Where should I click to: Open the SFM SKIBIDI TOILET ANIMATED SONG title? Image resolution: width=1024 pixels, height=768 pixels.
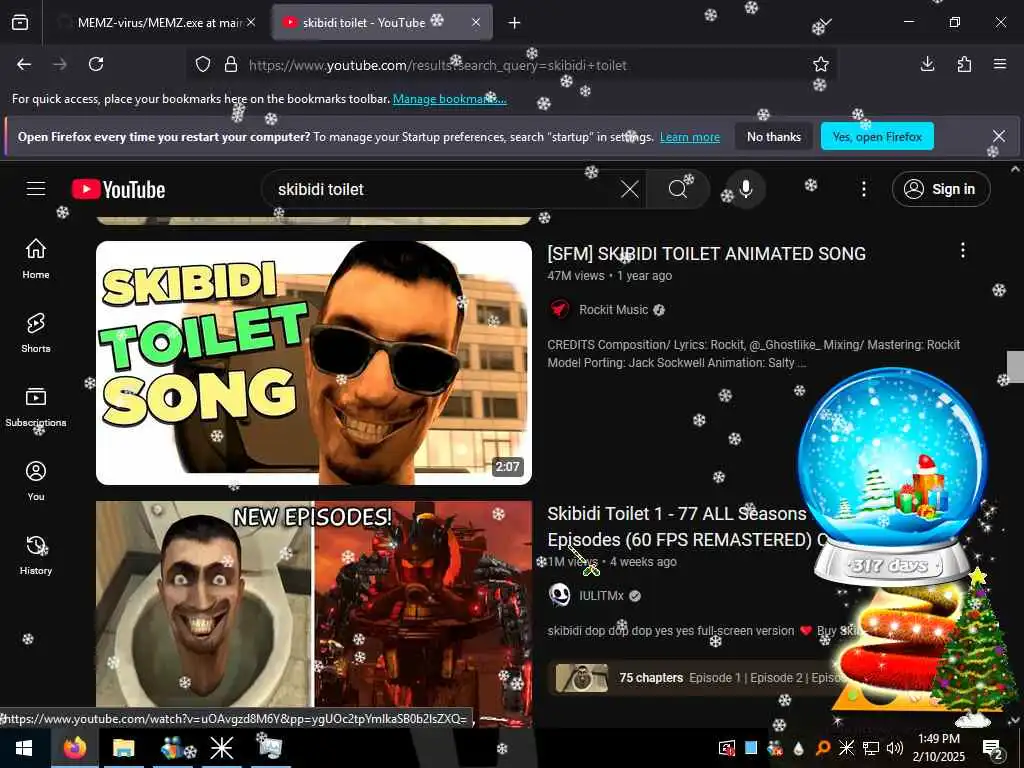tap(707, 253)
